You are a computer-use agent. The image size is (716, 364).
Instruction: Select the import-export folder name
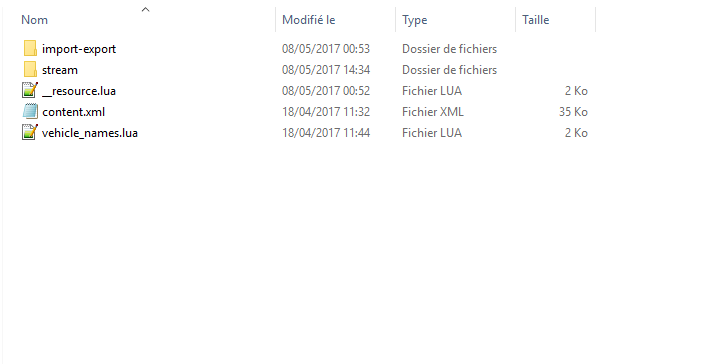(x=79, y=49)
